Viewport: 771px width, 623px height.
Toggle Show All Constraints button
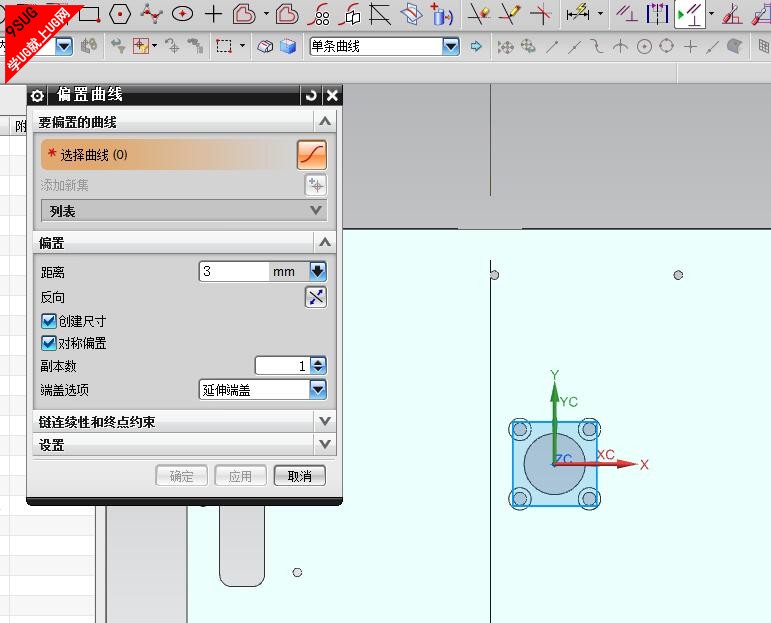pos(689,14)
